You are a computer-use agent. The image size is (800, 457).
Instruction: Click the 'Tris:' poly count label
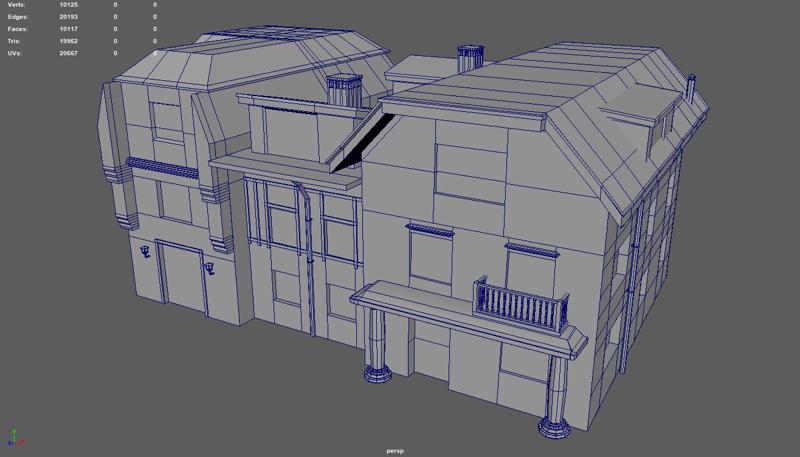click(14, 41)
